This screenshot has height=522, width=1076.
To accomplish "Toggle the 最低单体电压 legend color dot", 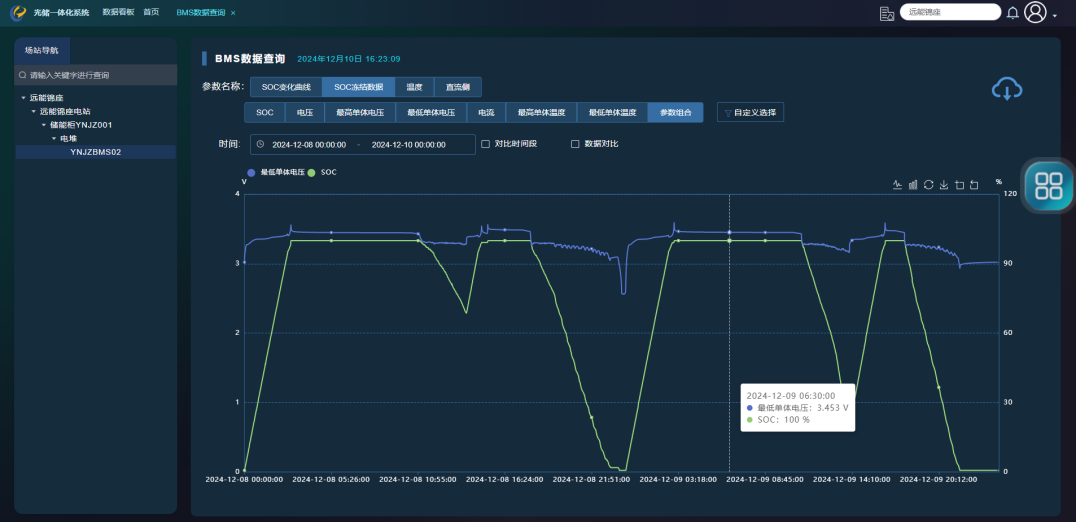I will click(x=252, y=172).
